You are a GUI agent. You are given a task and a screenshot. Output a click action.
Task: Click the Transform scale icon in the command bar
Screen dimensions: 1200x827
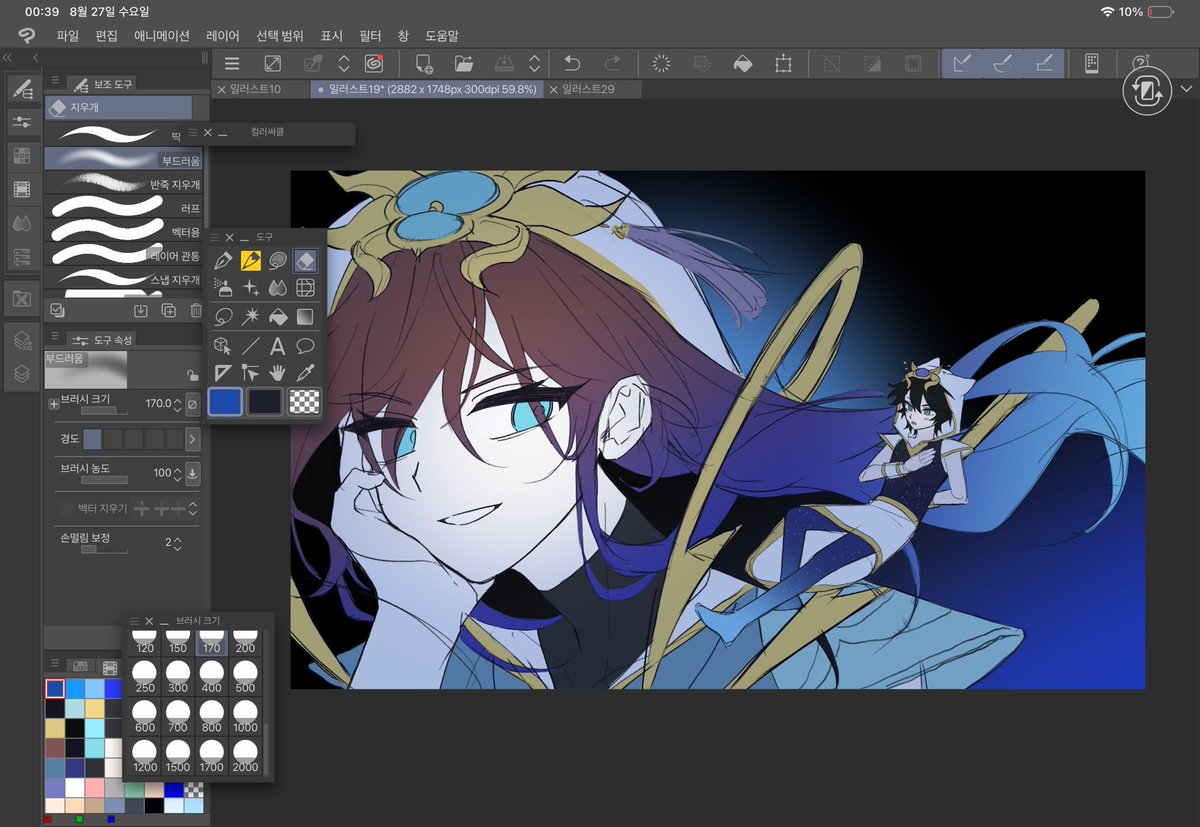pos(783,64)
